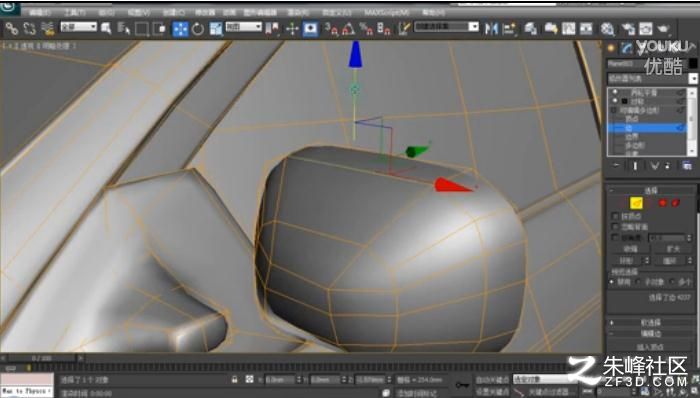This screenshot has height=398, width=700.
Task: Open the MAXScript menu
Action: click(387, 12)
